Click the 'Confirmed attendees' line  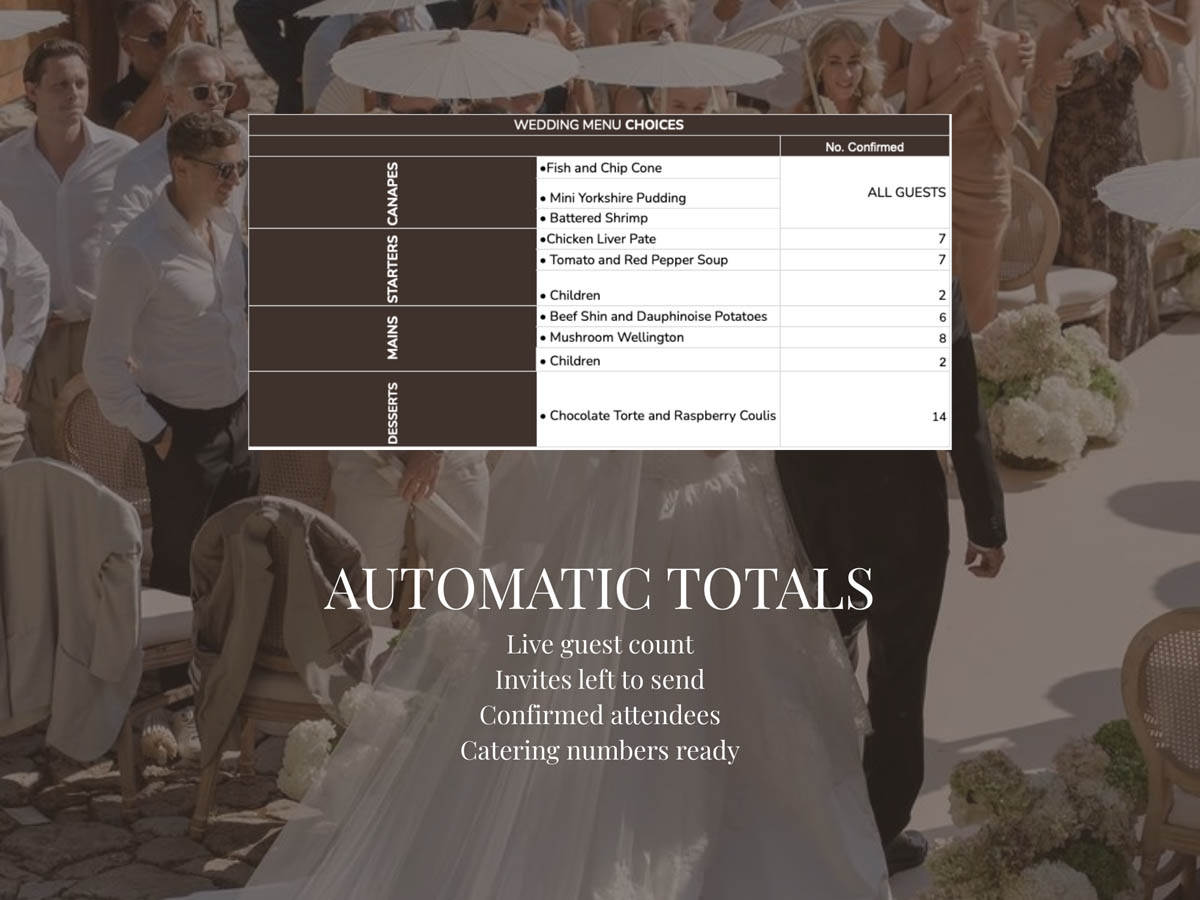[600, 715]
